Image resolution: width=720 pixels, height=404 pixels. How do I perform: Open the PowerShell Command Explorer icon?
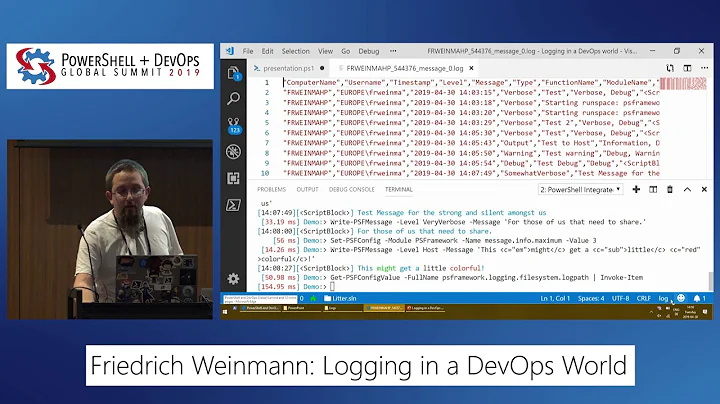[x=233, y=205]
